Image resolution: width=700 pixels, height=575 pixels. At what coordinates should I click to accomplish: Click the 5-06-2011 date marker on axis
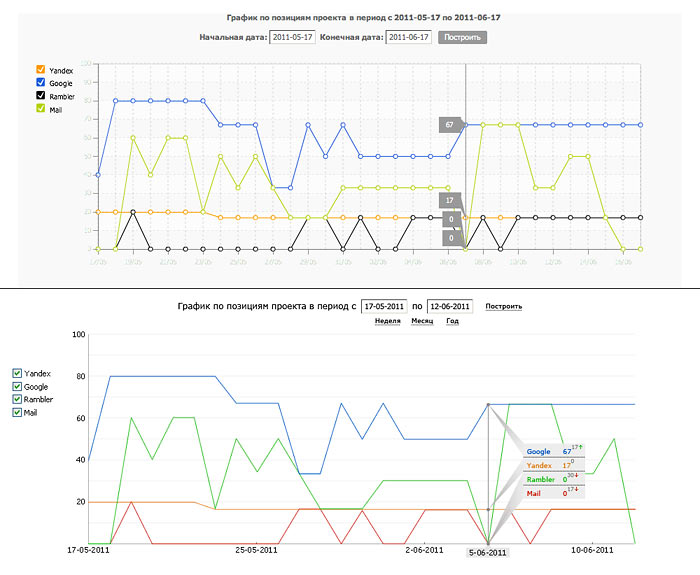(489, 552)
